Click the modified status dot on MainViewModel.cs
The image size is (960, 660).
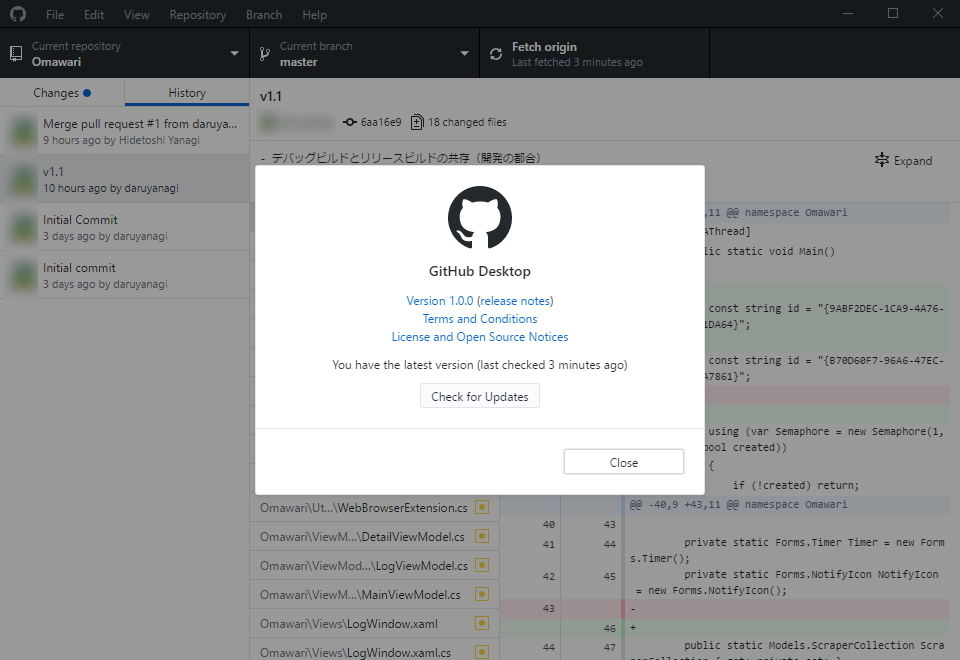(x=481, y=593)
